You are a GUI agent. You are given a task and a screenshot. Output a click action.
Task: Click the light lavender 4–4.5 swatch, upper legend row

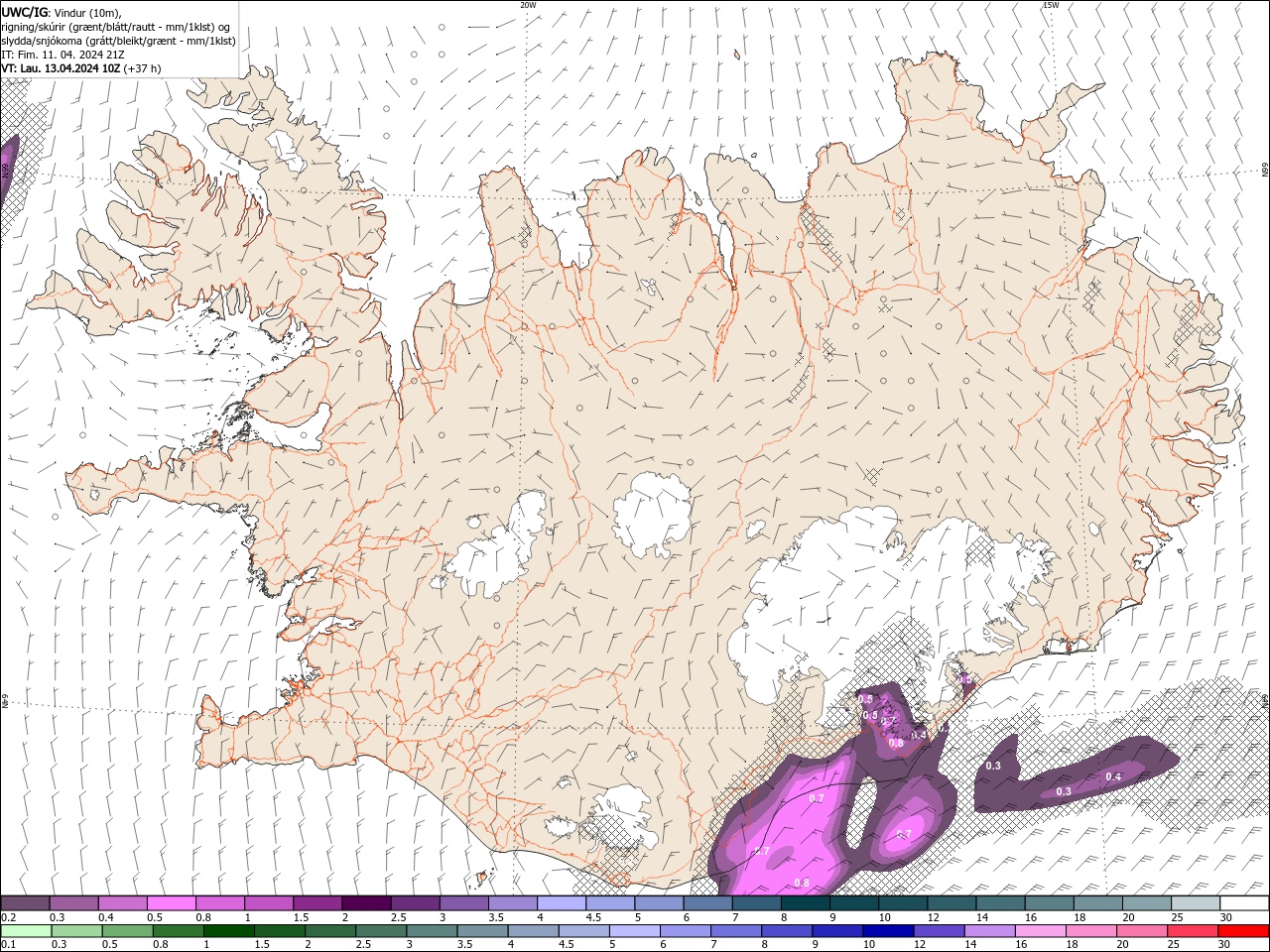(562, 903)
